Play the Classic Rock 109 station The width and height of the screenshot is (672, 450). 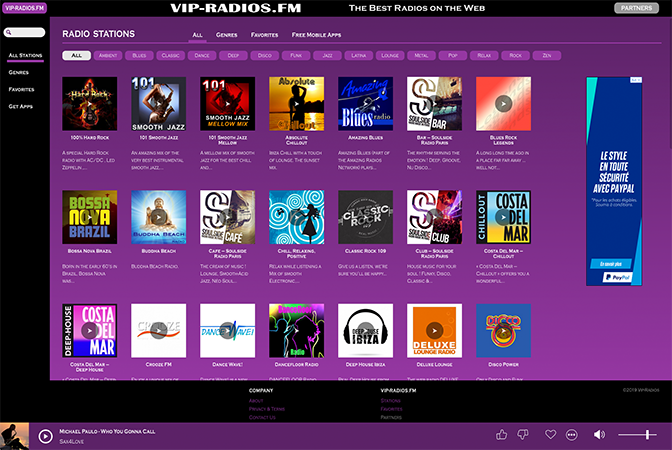click(366, 217)
